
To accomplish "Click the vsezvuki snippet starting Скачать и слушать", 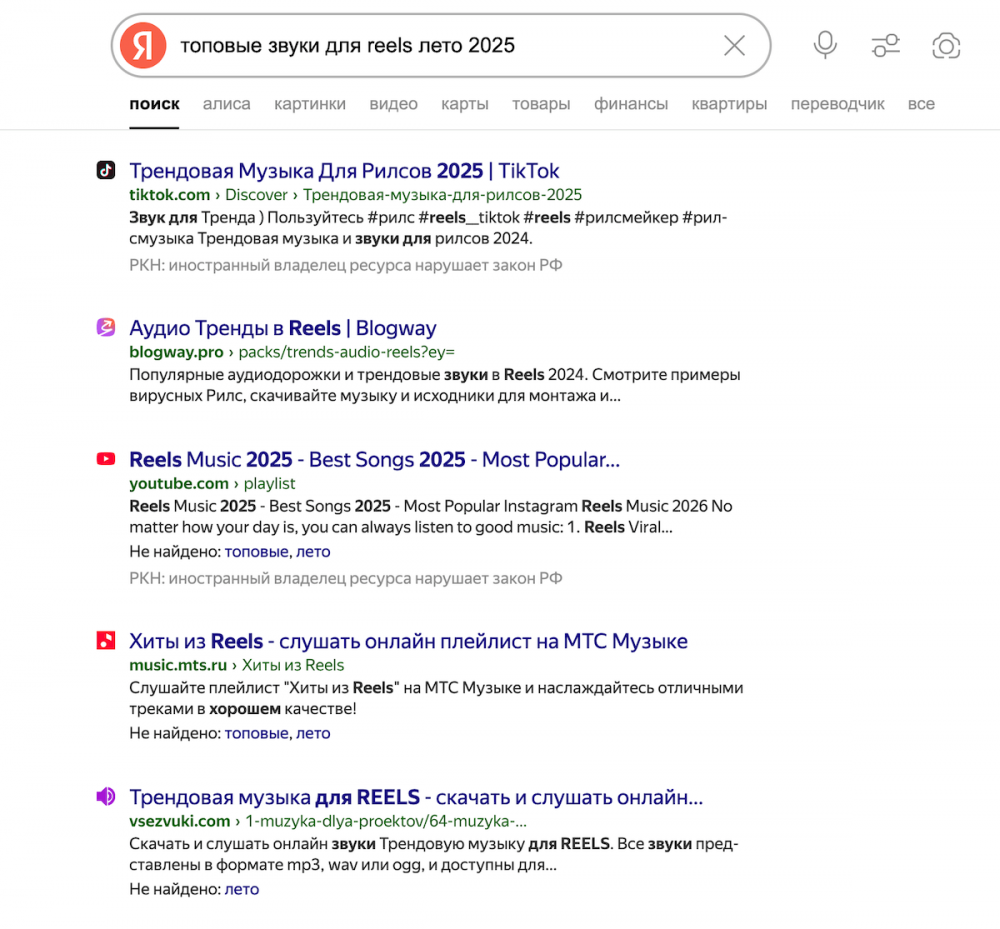I will (434, 854).
